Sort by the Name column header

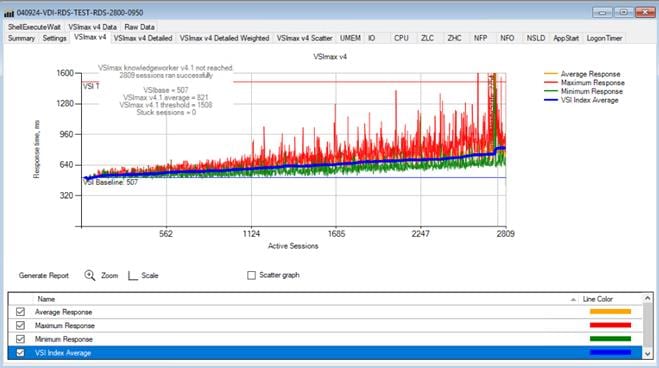pos(46,299)
